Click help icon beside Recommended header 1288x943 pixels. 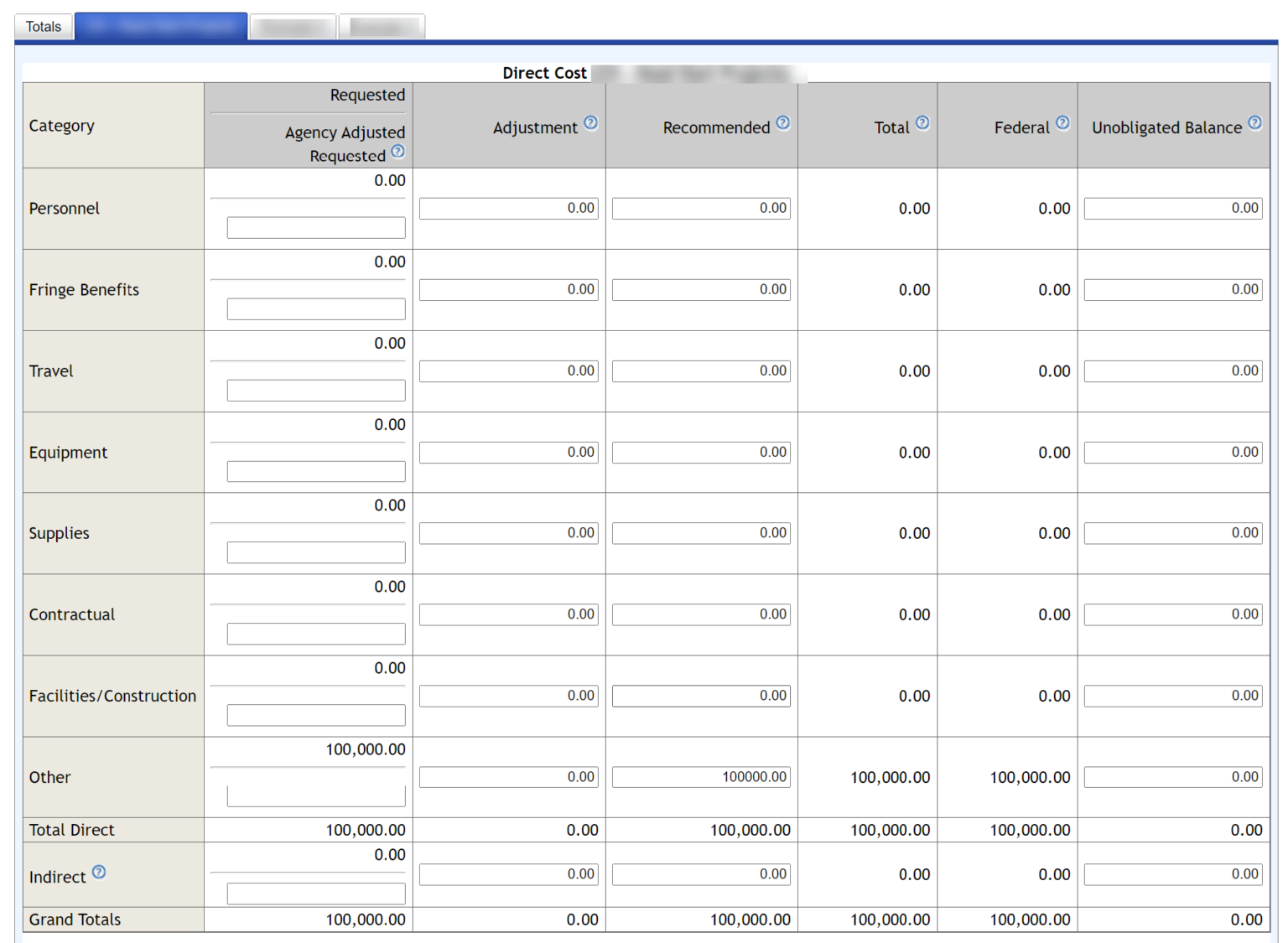[x=783, y=123]
